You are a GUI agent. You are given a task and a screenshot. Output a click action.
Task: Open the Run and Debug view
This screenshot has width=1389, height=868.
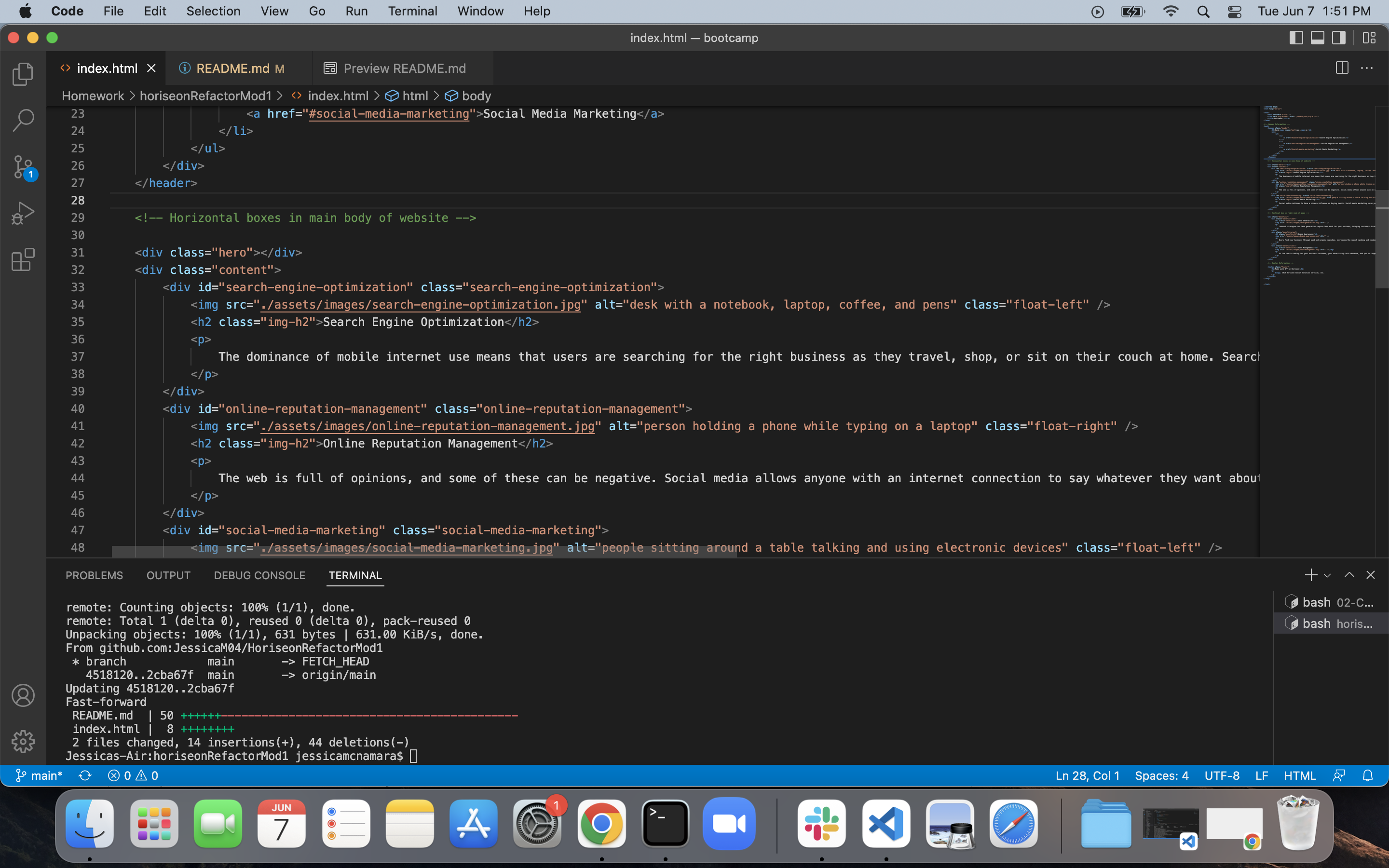click(x=23, y=212)
